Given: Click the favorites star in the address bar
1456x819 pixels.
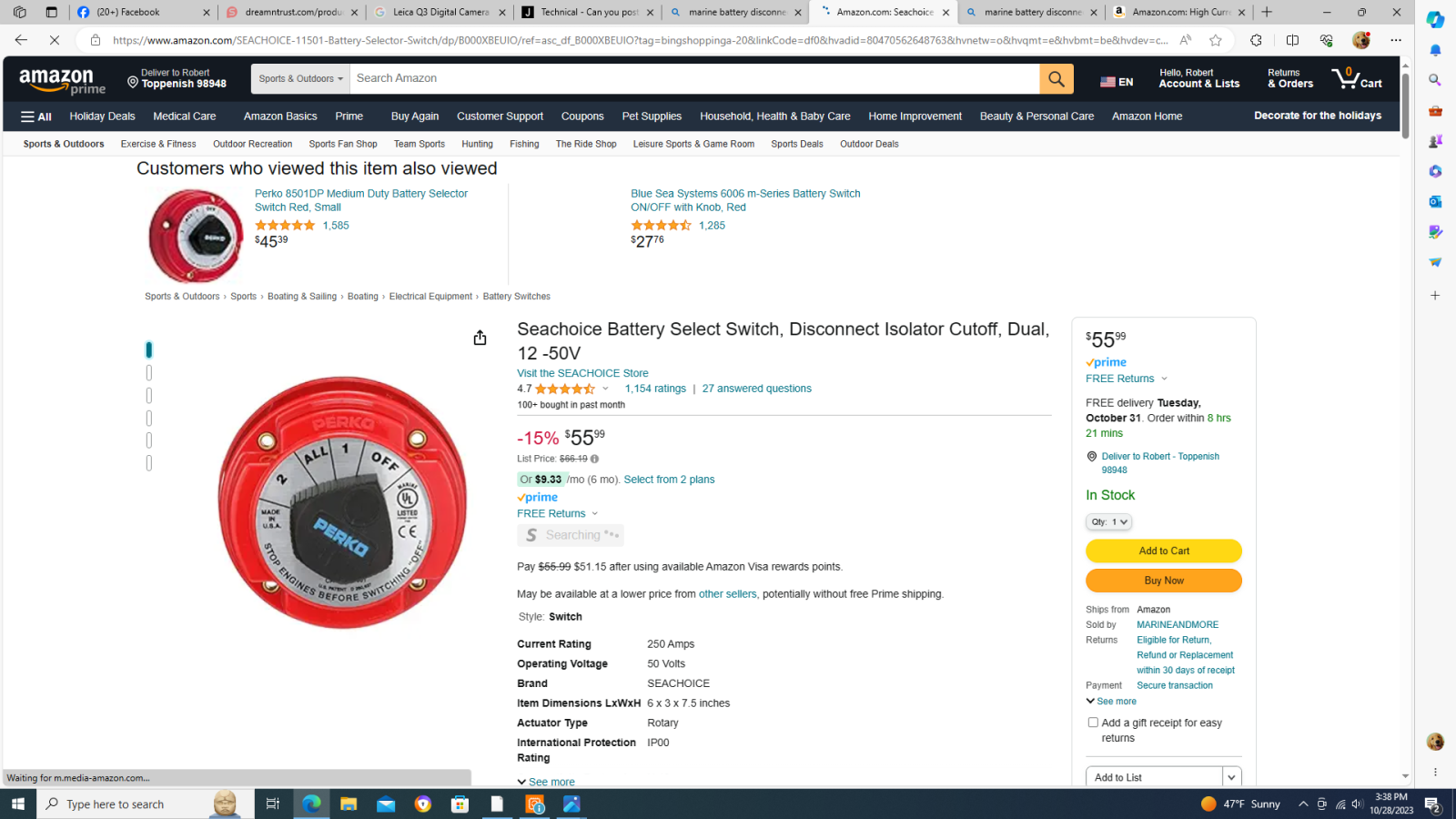Looking at the screenshot, I should (x=1216, y=40).
